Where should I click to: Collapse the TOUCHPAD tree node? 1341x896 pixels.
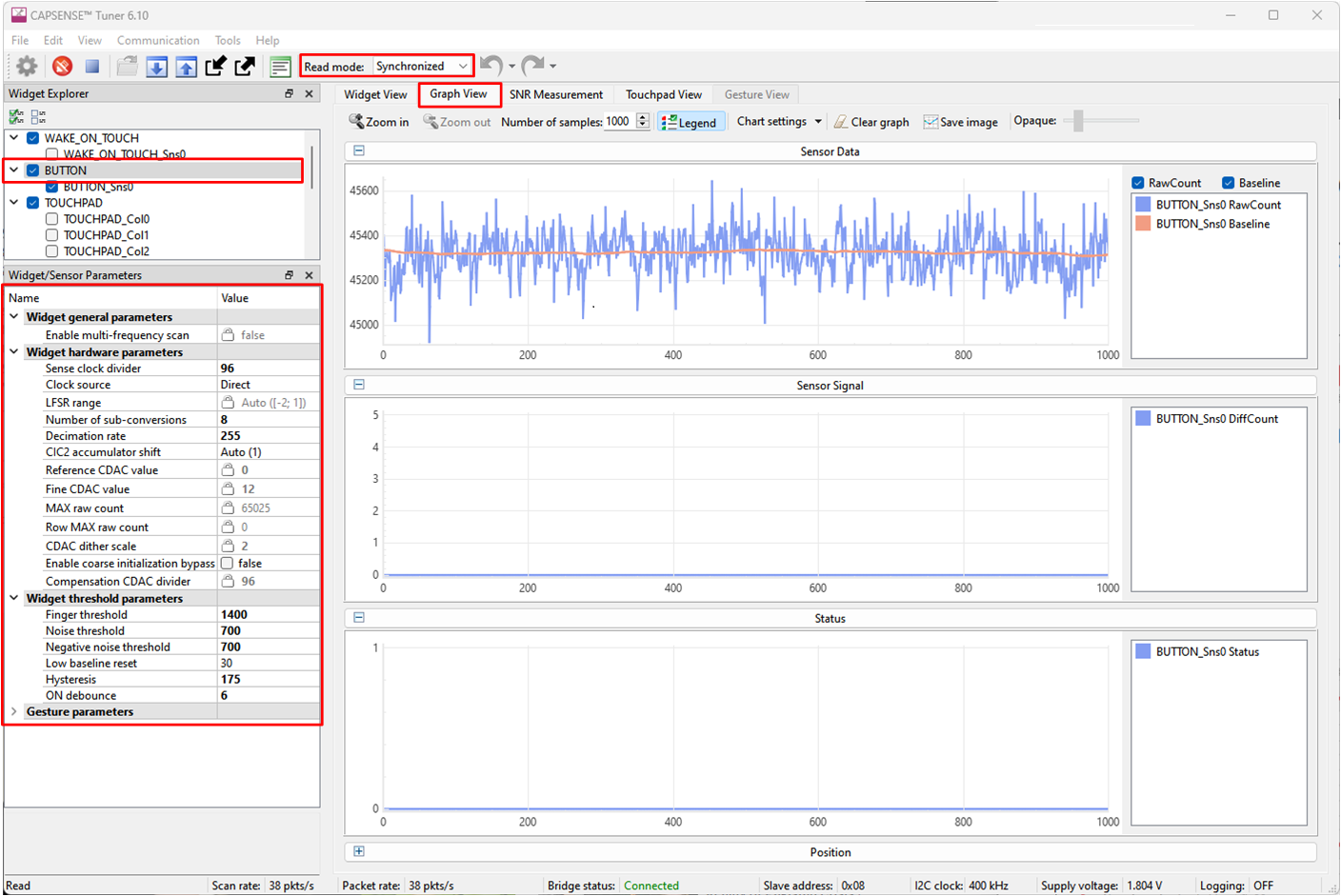tap(14, 203)
